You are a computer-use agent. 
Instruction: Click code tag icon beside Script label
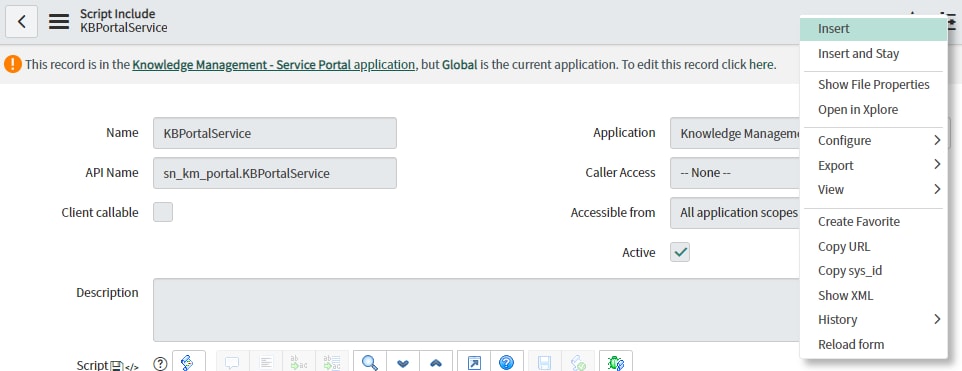pos(131,367)
